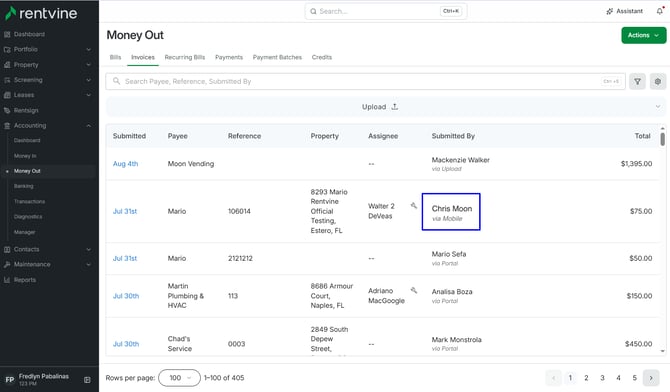
Task: Open Transactions submenu item
Action: point(29,201)
